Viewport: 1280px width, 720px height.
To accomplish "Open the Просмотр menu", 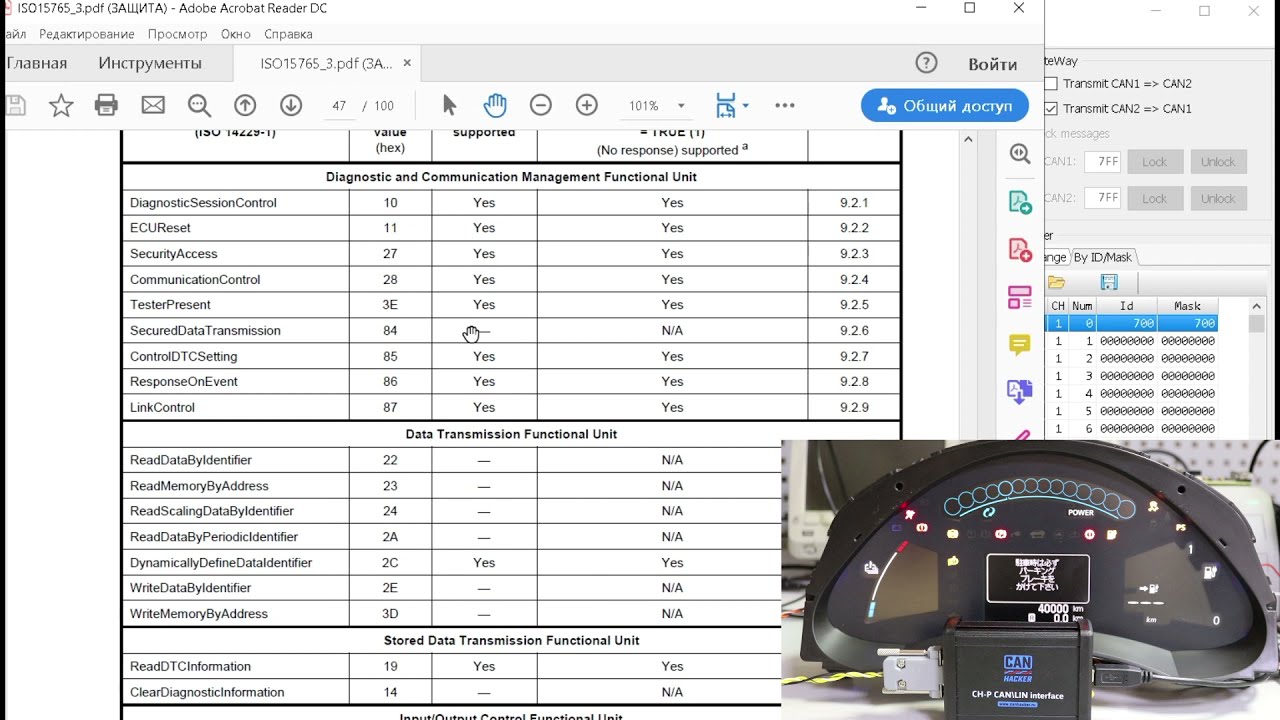I will tap(177, 34).
